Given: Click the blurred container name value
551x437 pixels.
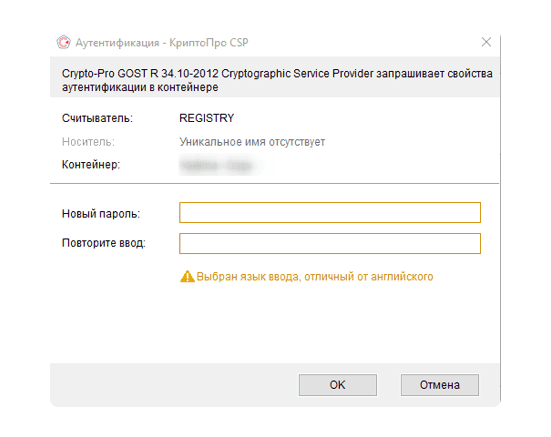Looking at the screenshot, I should (216, 165).
